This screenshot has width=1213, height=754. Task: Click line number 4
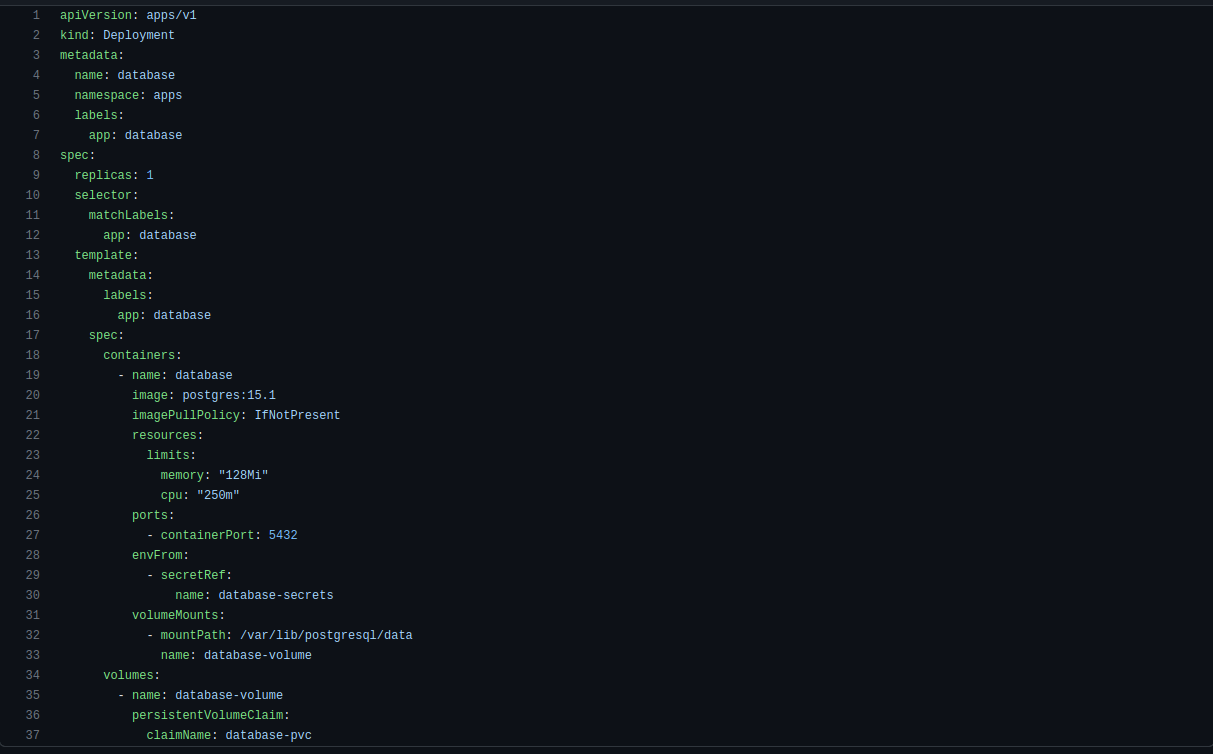[36, 75]
